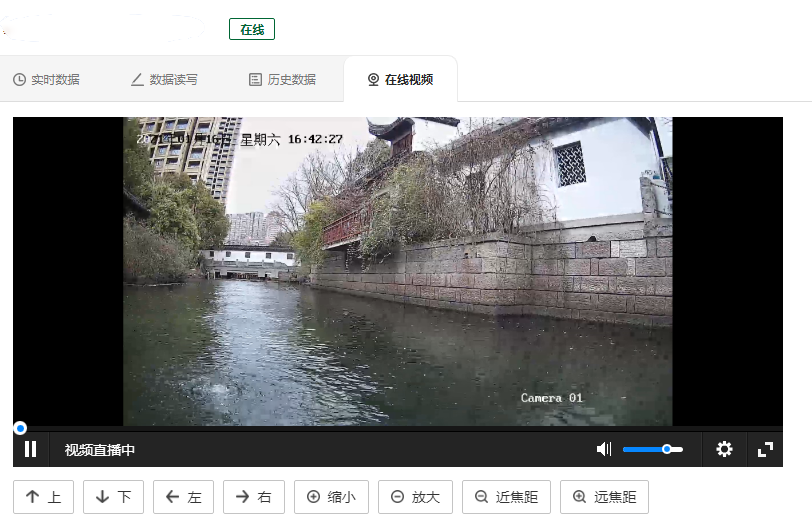Set near focus with the 近焦距 button

506,497
